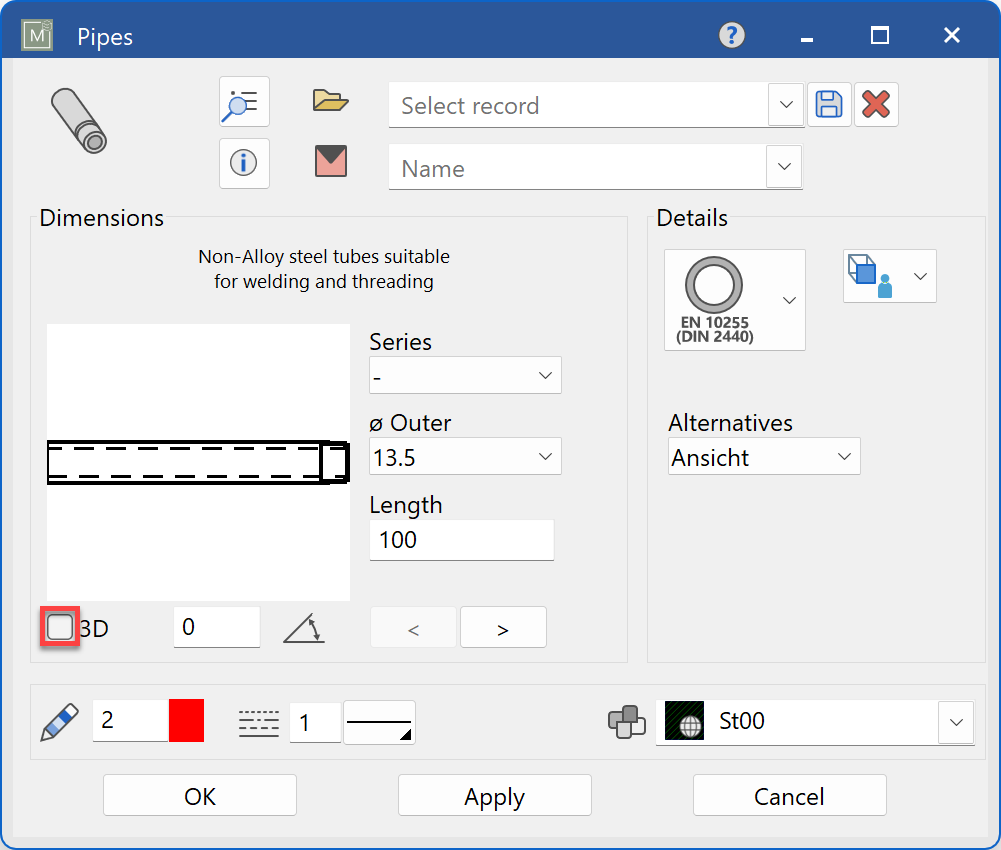Open the Outer diameter 13.5 dropdown

[x=465, y=457]
